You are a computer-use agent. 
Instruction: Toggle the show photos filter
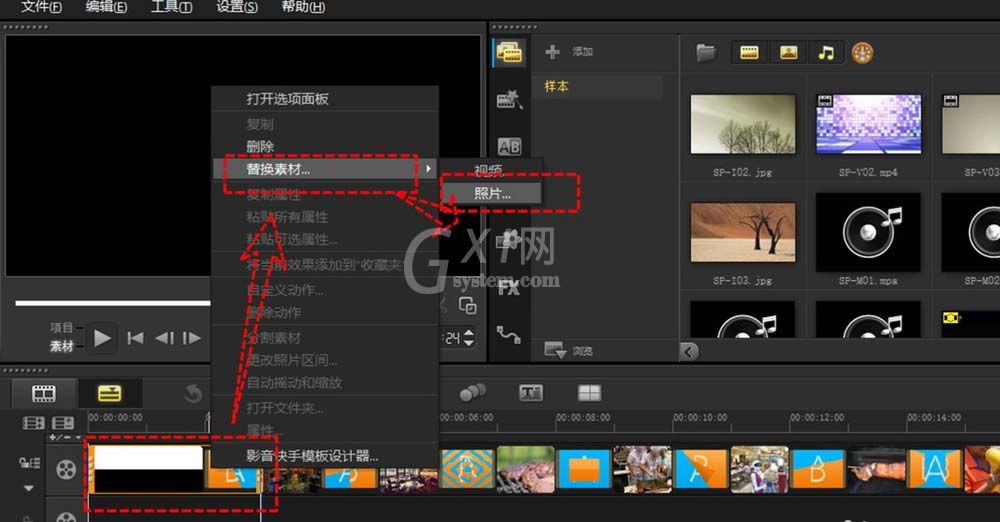click(788, 52)
